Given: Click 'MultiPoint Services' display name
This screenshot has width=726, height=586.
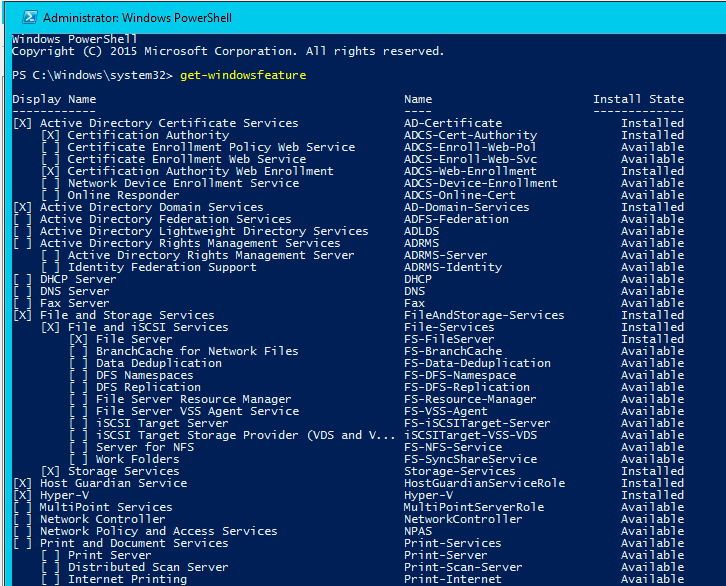Looking at the screenshot, I should 106,507.
